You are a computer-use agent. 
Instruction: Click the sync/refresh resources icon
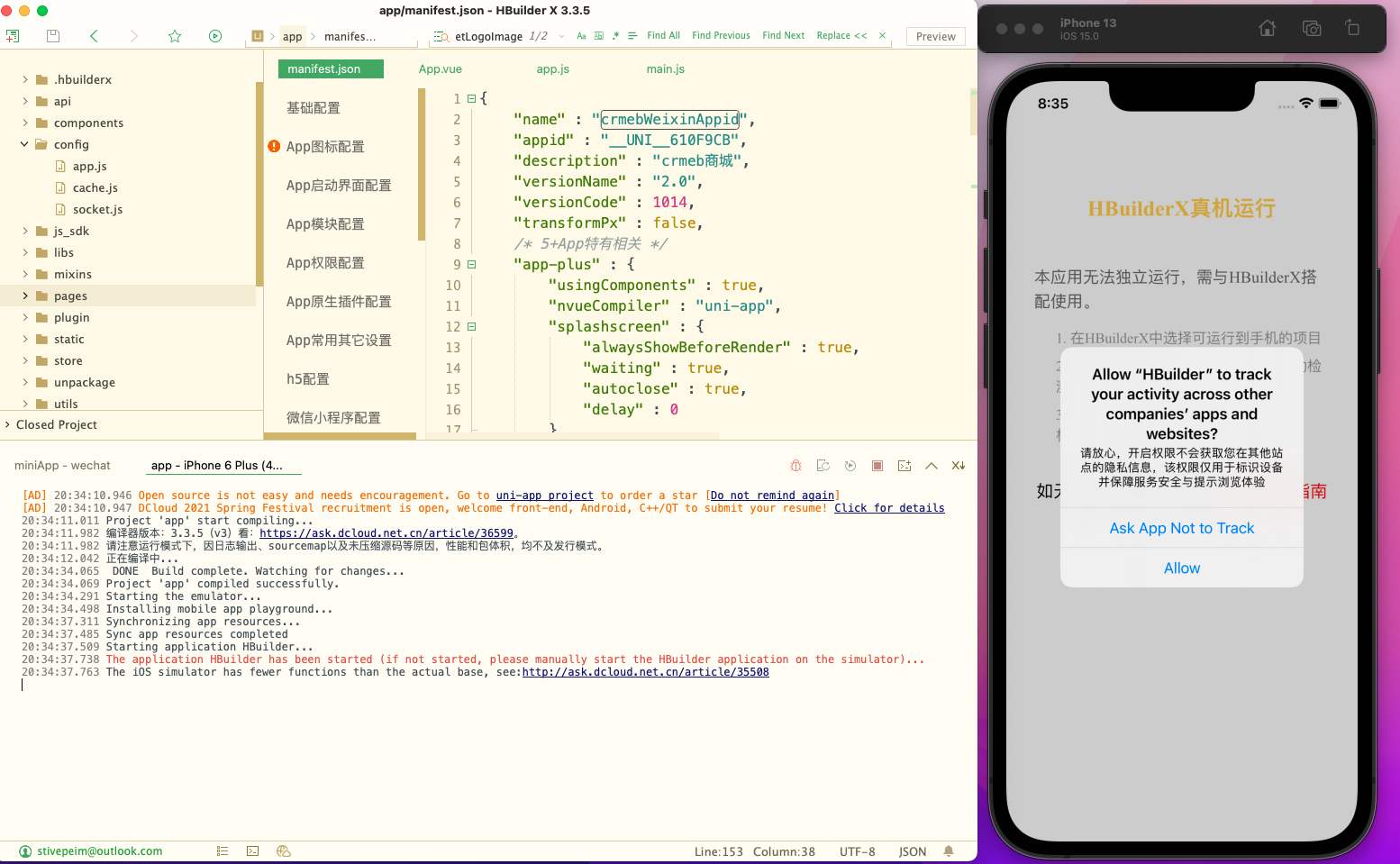point(823,465)
